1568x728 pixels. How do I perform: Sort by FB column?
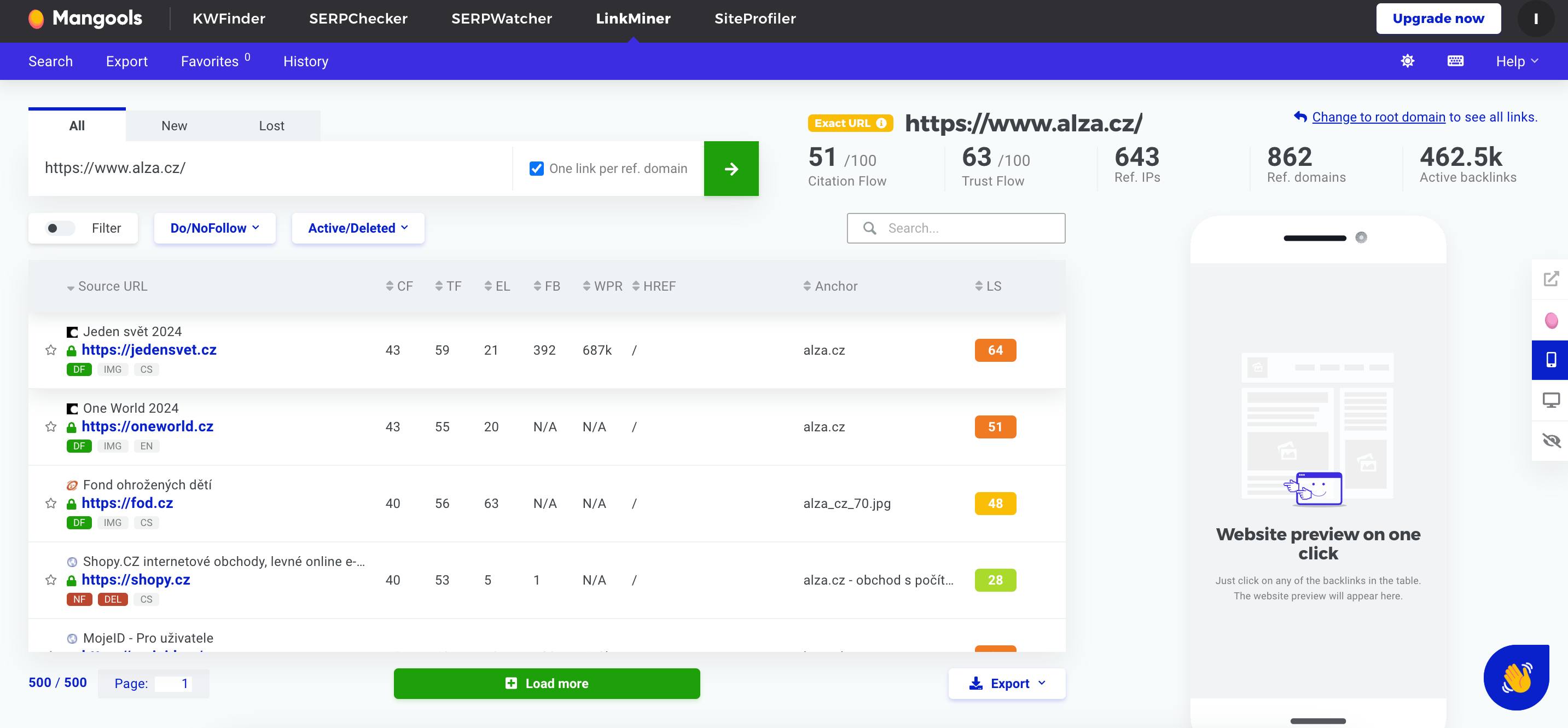(x=547, y=286)
